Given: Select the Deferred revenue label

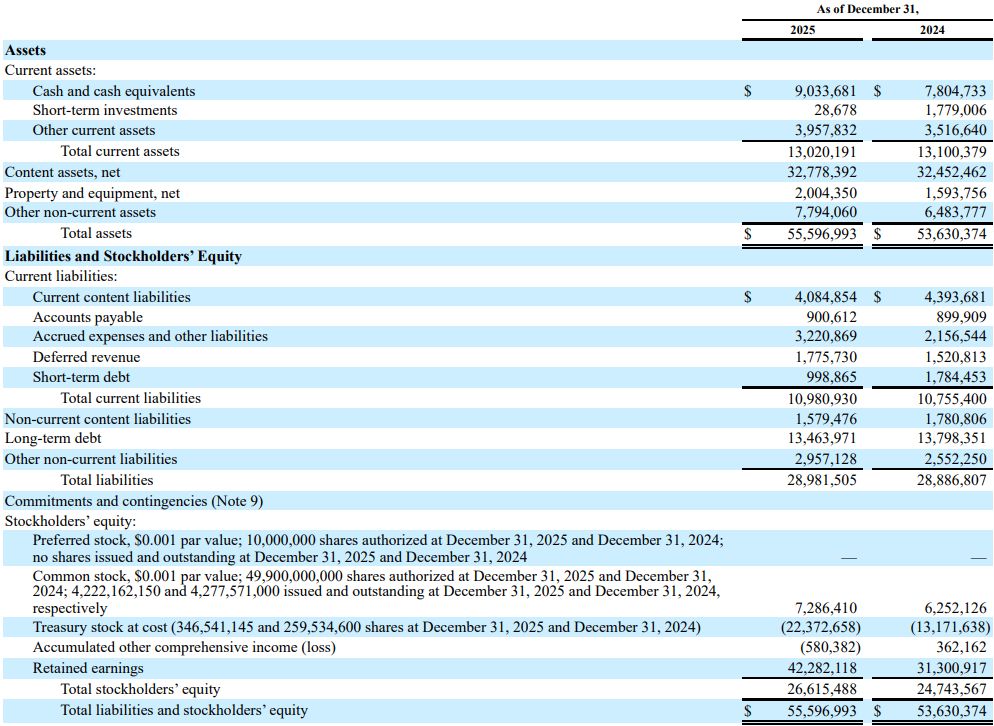Looking at the screenshot, I should (x=86, y=357).
